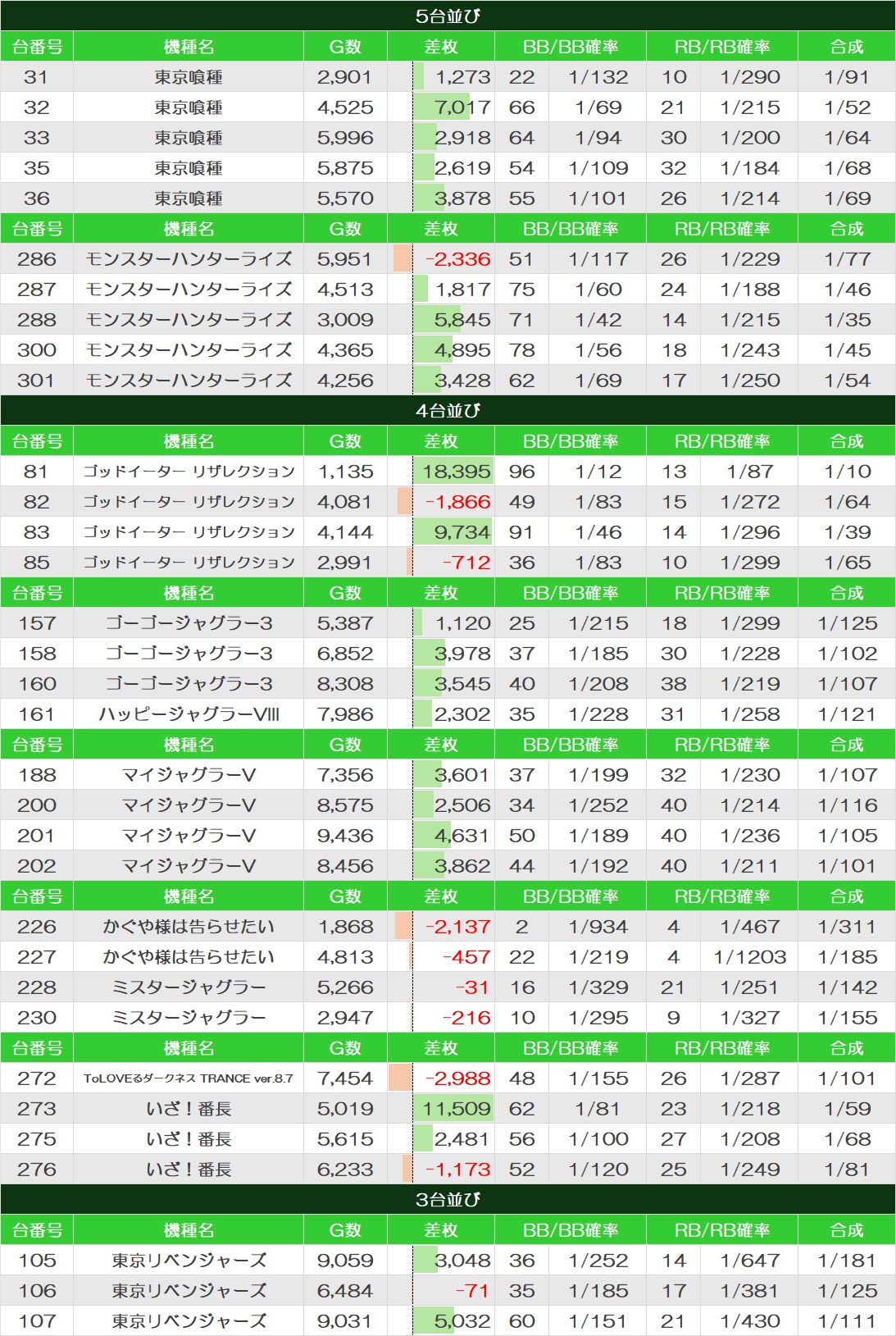Click 3,878 difference value for machine 36
Image resolution: width=896 pixels, height=1336 pixels.
pyautogui.click(x=462, y=198)
